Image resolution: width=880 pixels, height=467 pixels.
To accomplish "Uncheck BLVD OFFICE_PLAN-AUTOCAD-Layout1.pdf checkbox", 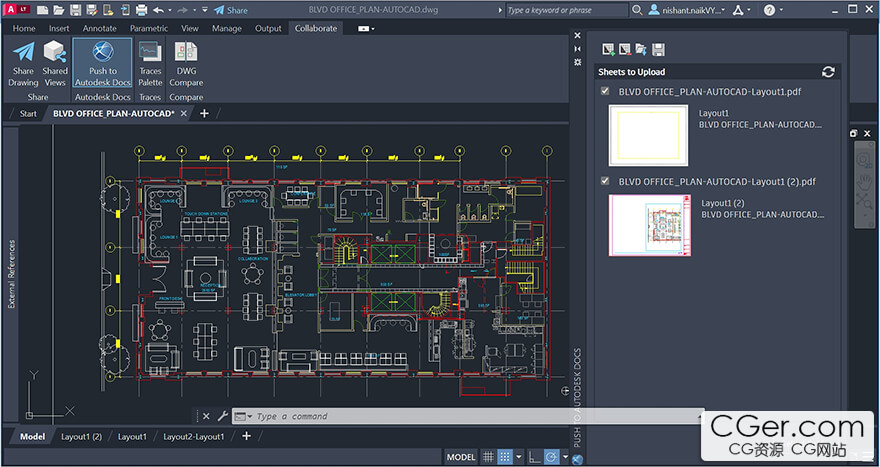I will tap(605, 91).
